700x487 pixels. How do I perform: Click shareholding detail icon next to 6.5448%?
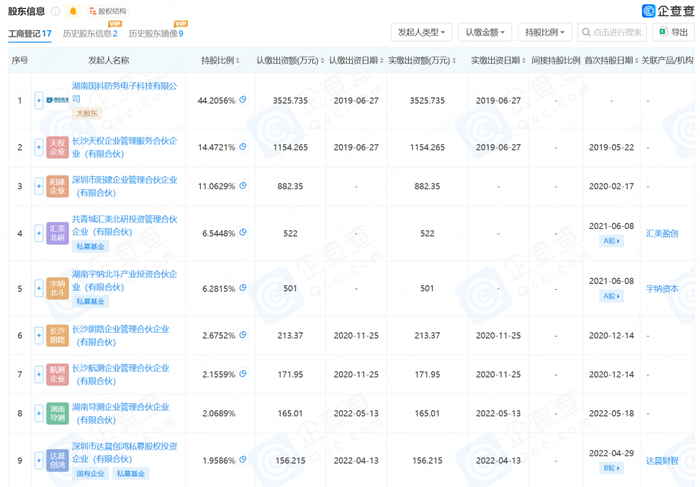click(243, 232)
